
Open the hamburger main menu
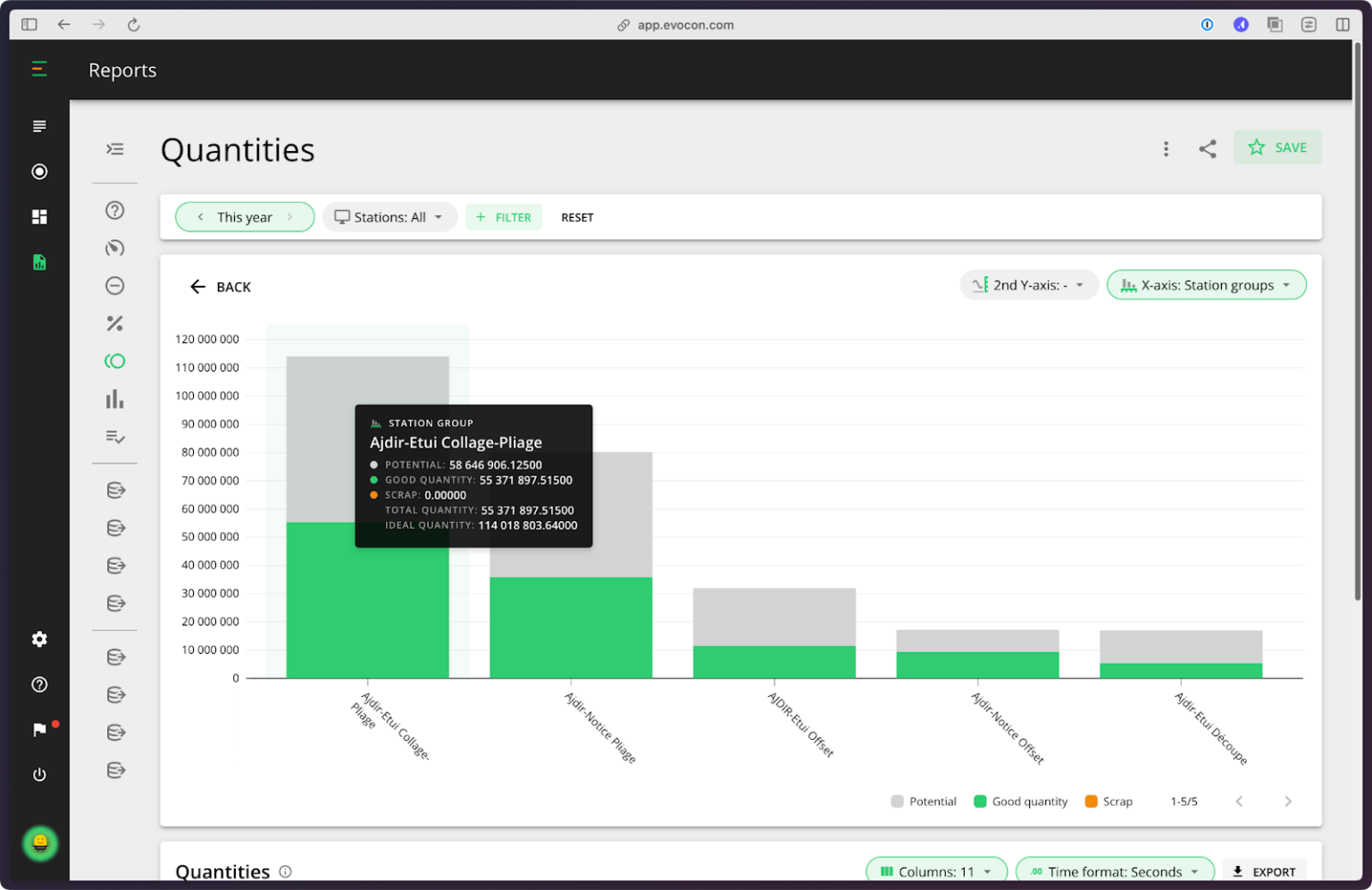[39, 69]
